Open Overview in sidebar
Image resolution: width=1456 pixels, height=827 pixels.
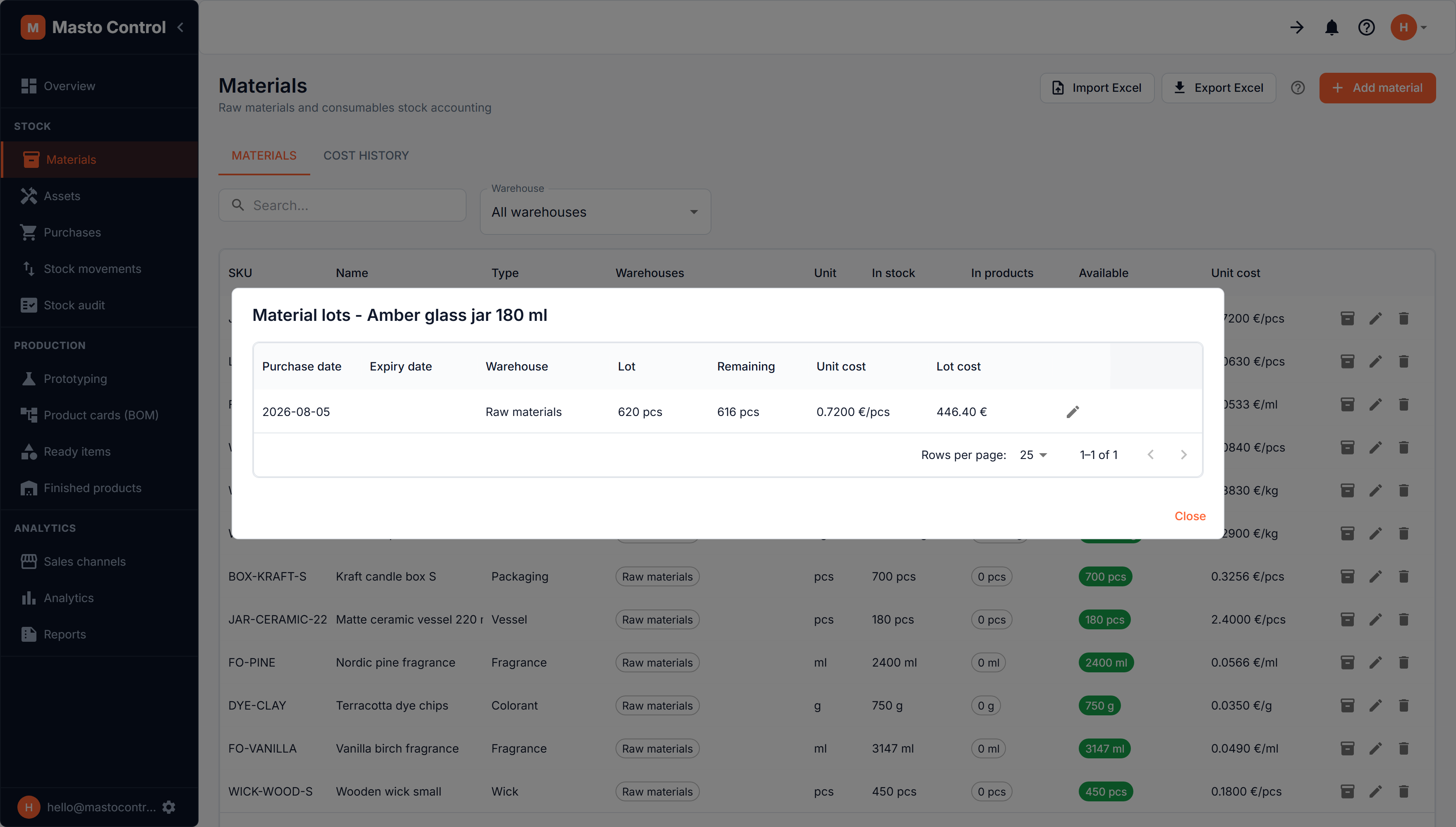tap(99, 86)
